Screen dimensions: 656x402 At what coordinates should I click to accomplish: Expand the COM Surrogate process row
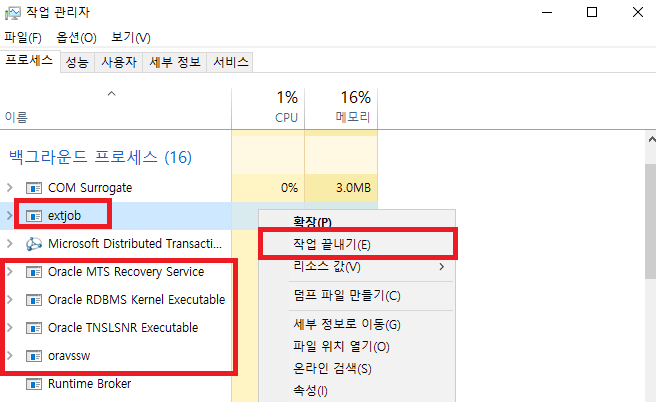click(x=10, y=188)
